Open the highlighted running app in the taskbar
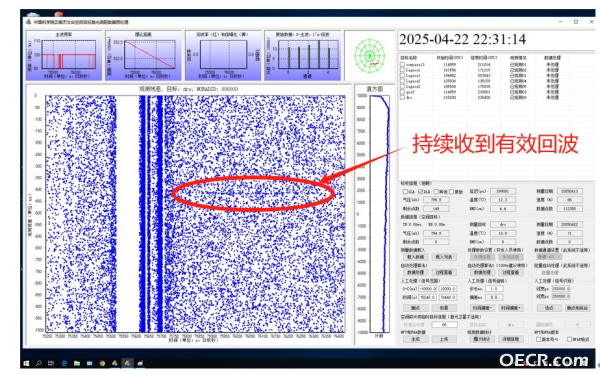Image resolution: width=600 pixels, height=375 pixels. (x=127, y=363)
